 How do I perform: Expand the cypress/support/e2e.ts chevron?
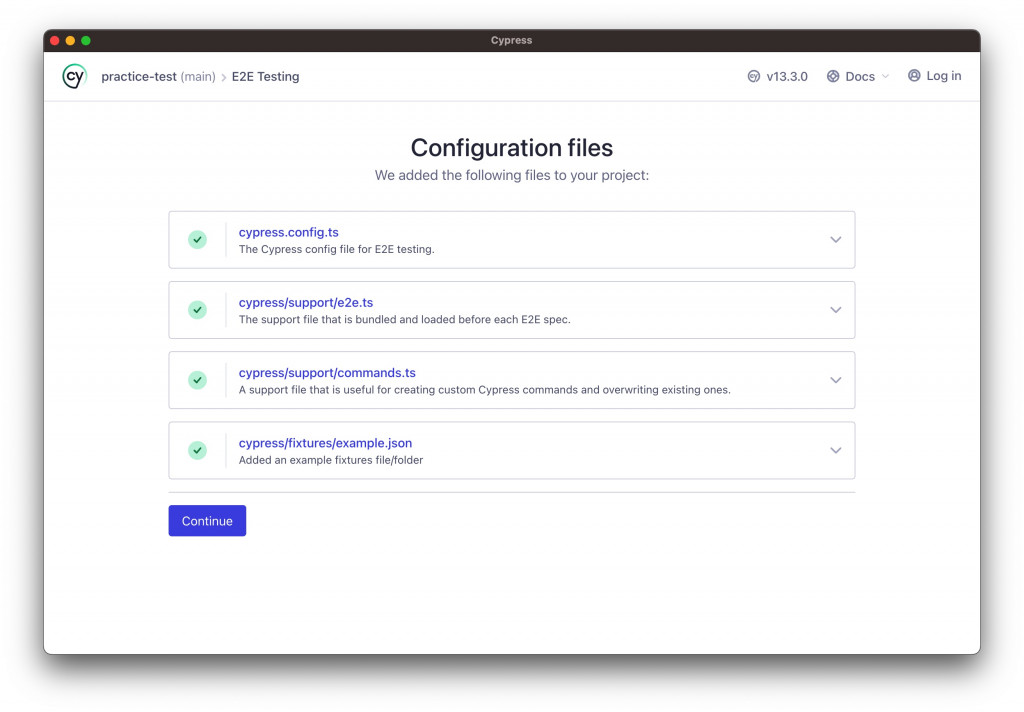(x=835, y=310)
